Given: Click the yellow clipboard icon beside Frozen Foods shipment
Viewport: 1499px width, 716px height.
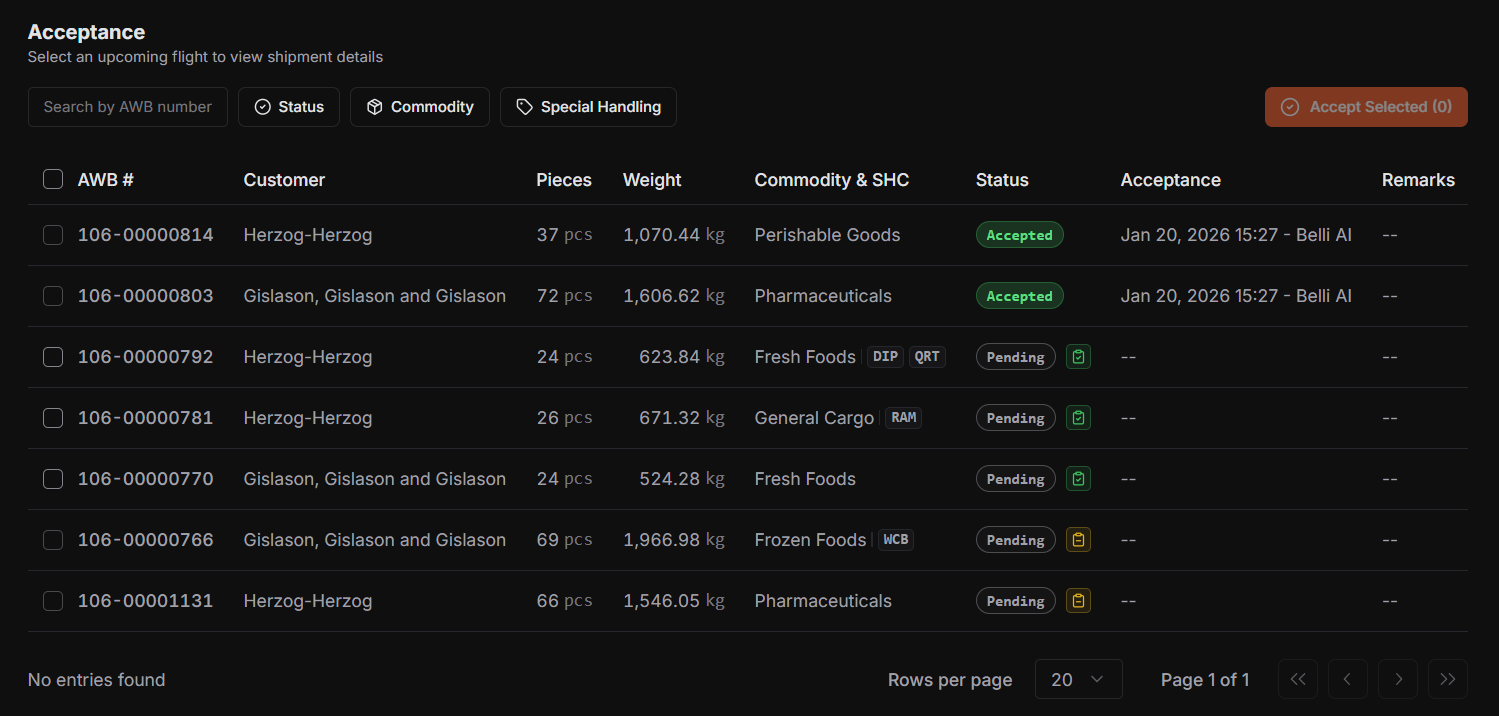Looking at the screenshot, I should (x=1078, y=539).
